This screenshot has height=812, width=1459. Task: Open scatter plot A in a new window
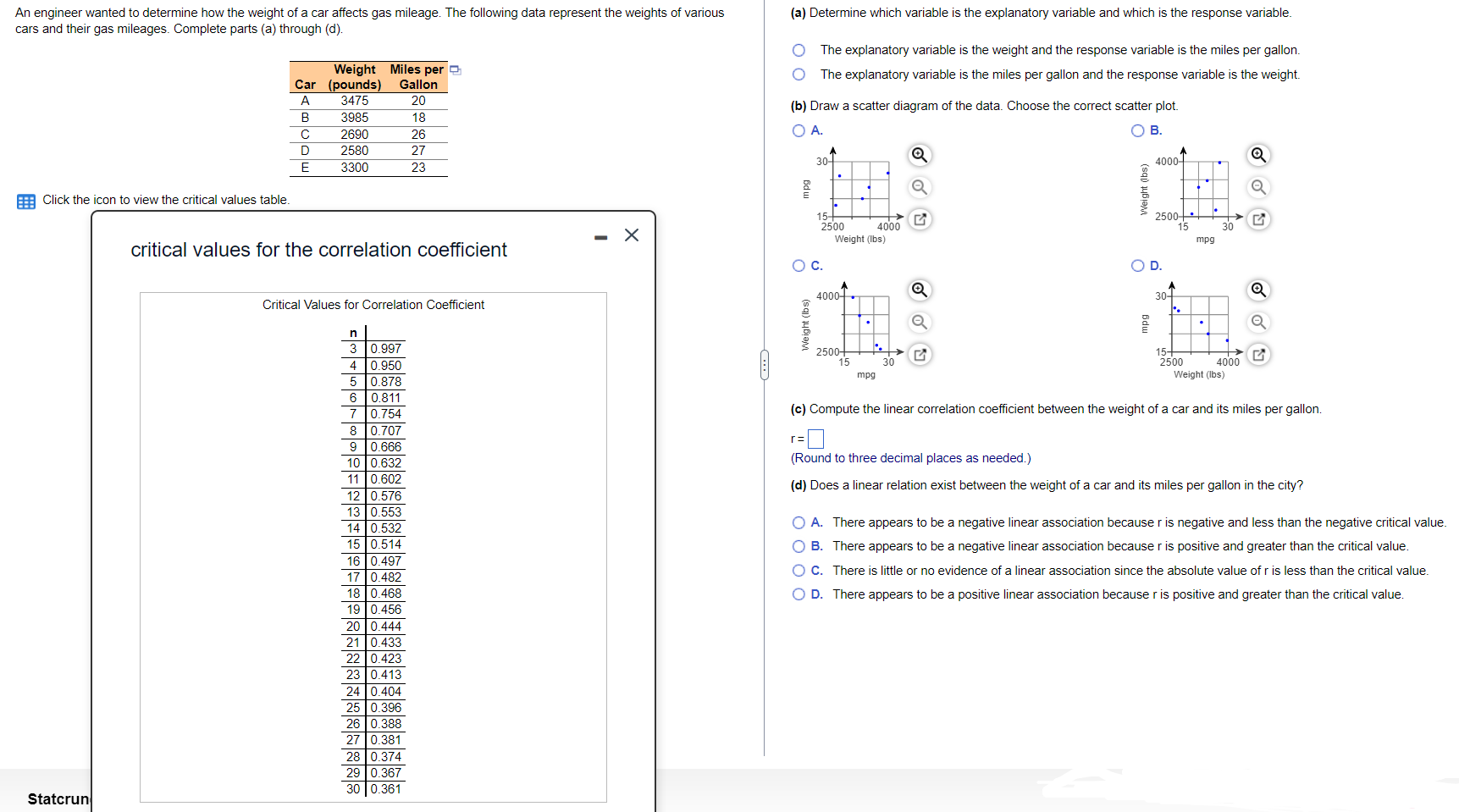(919, 219)
